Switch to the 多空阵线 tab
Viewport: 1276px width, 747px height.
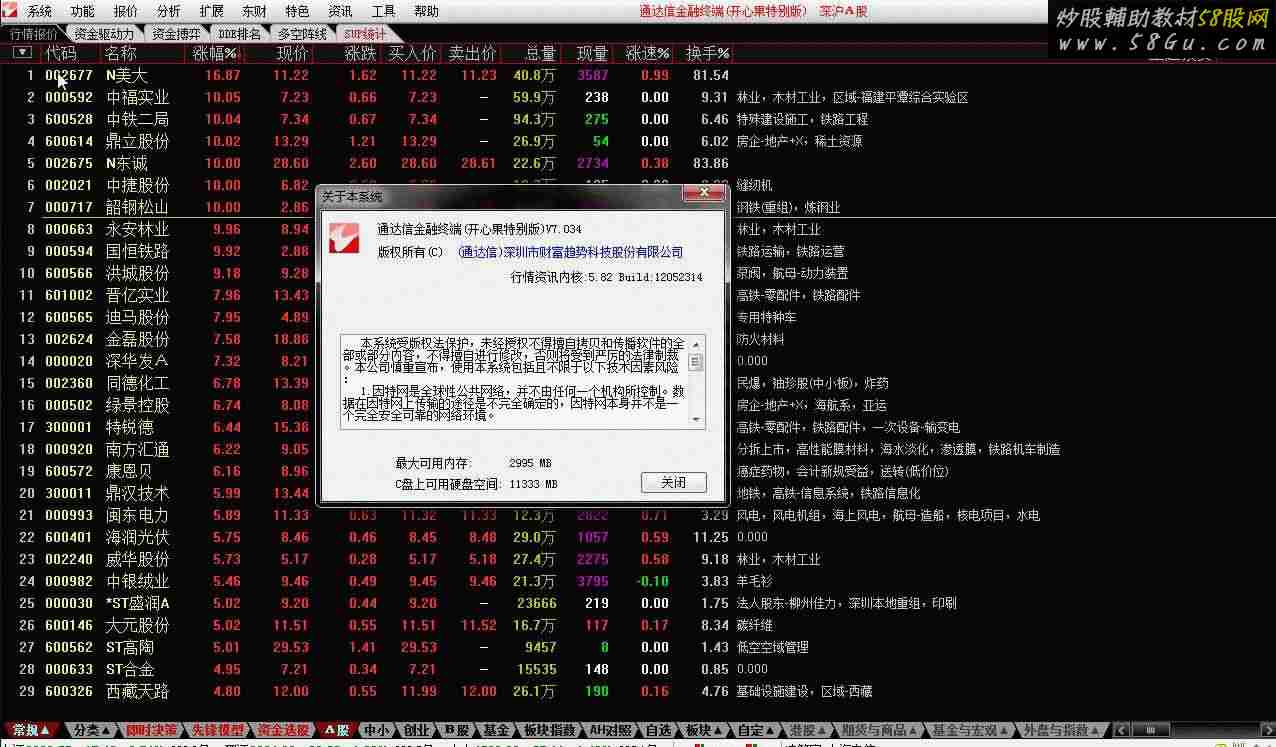tap(303, 33)
